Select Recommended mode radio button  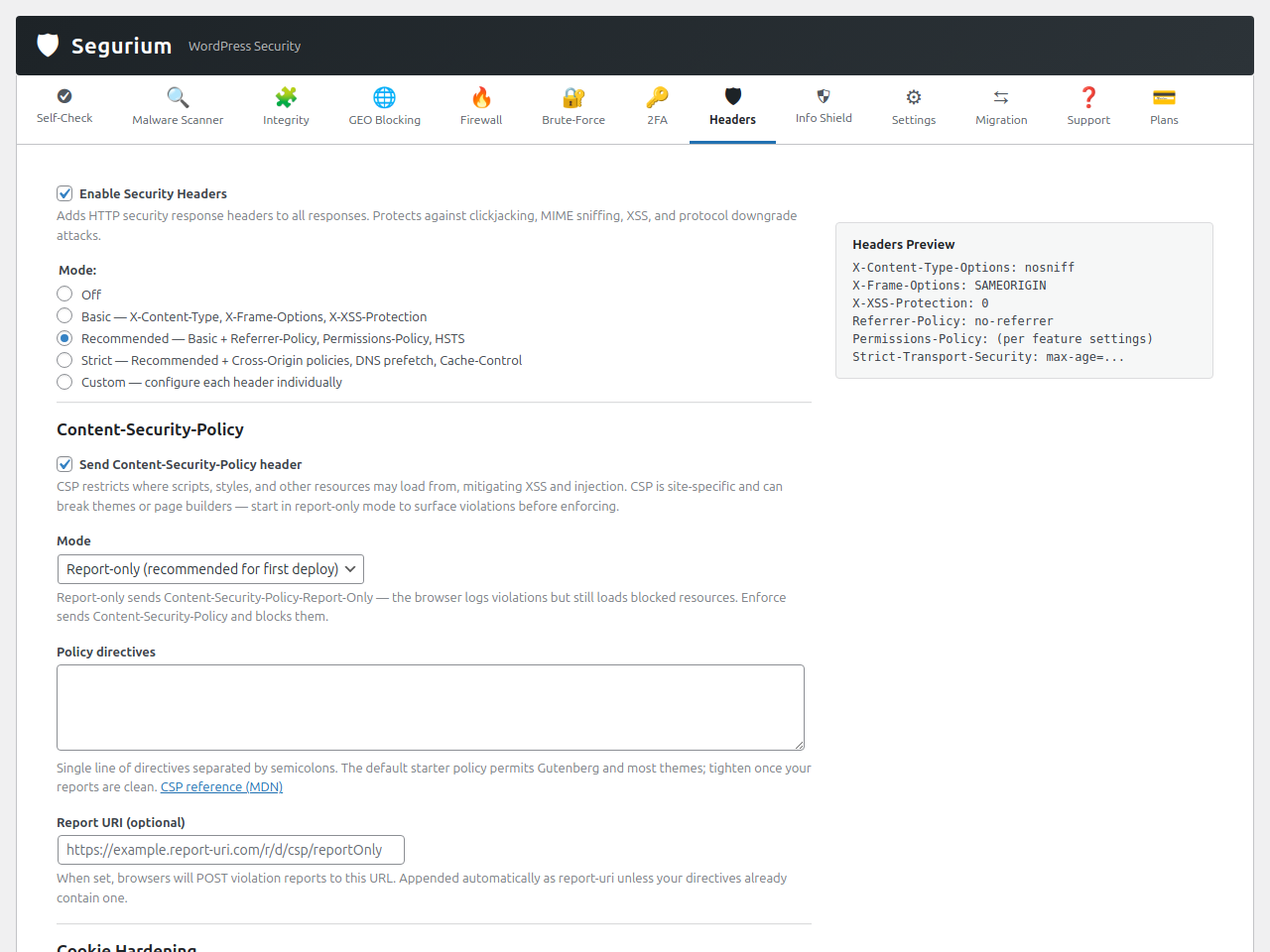[64, 337]
